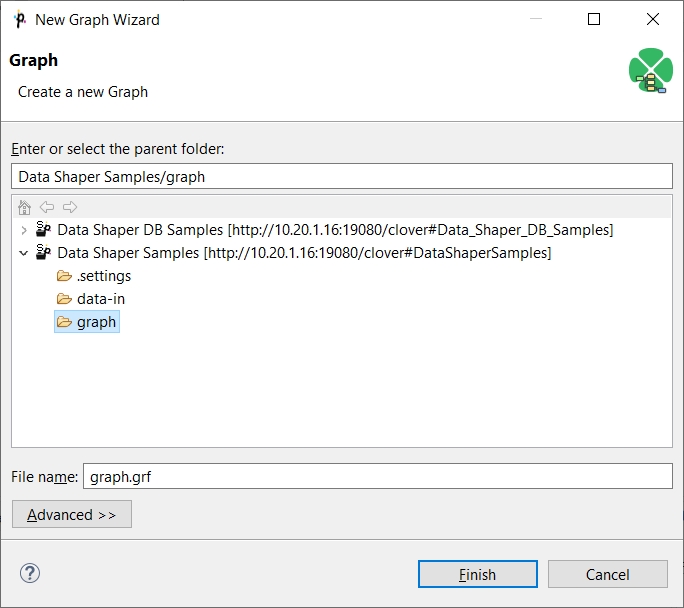The width and height of the screenshot is (684, 608).
Task: Select the Data Shaper DB Samples tree row
Action: 335,229
